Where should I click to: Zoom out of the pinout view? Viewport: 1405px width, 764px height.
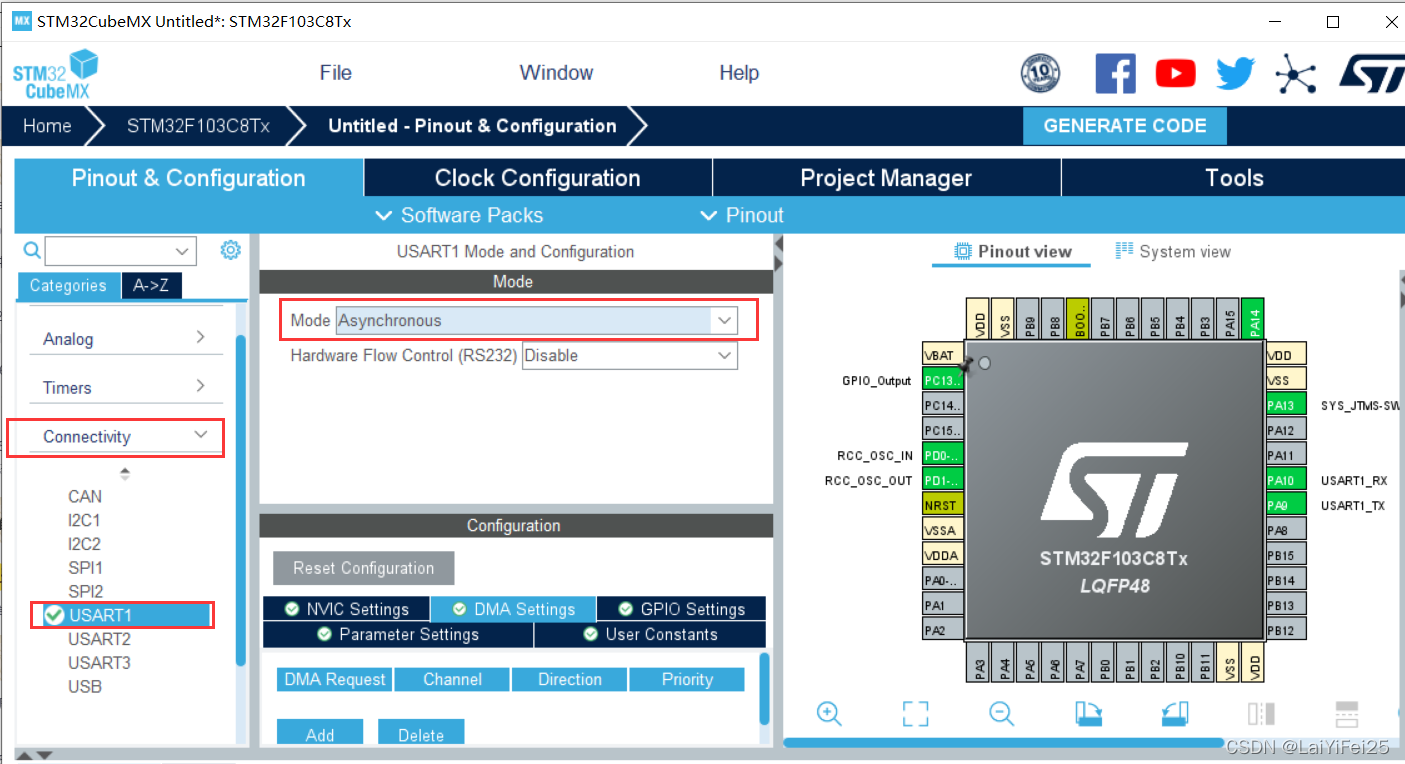pyautogui.click(x=1001, y=713)
